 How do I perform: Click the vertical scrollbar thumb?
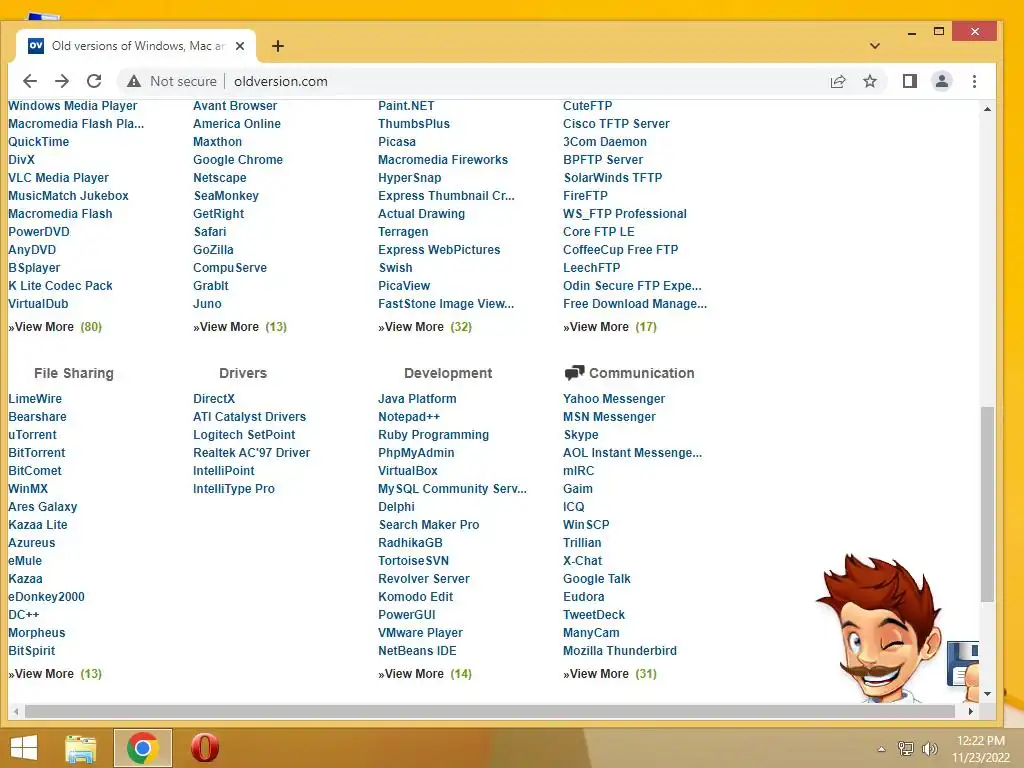point(987,504)
